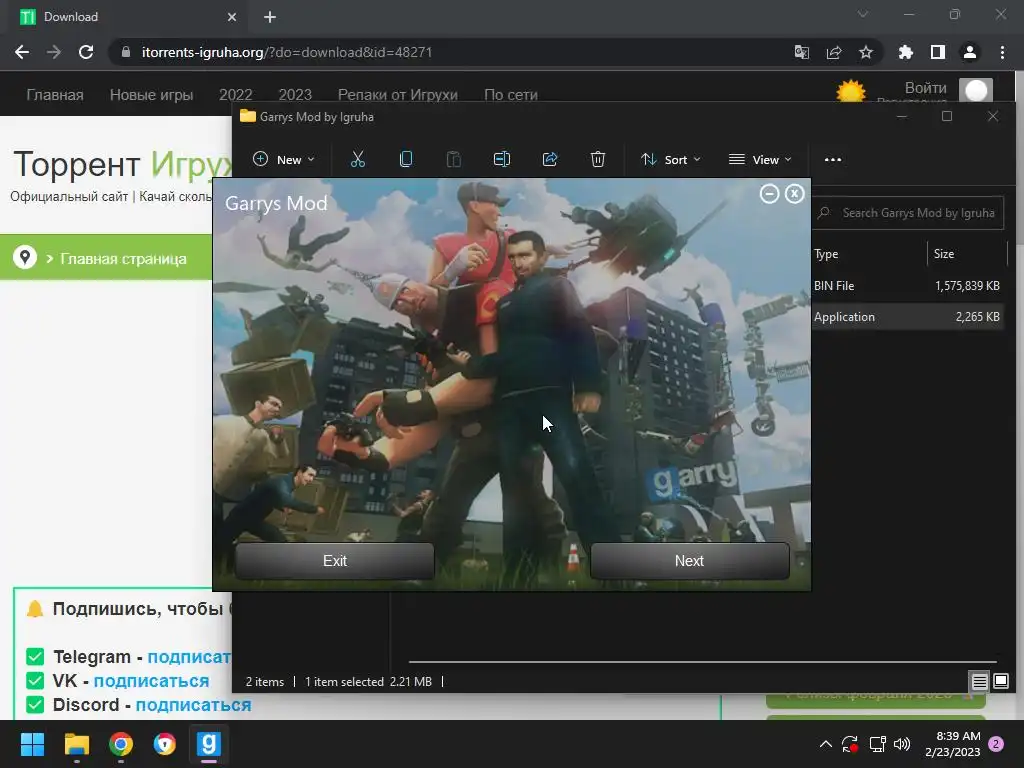Bookmark the page with star icon
The image size is (1024, 768).
pos(866,52)
